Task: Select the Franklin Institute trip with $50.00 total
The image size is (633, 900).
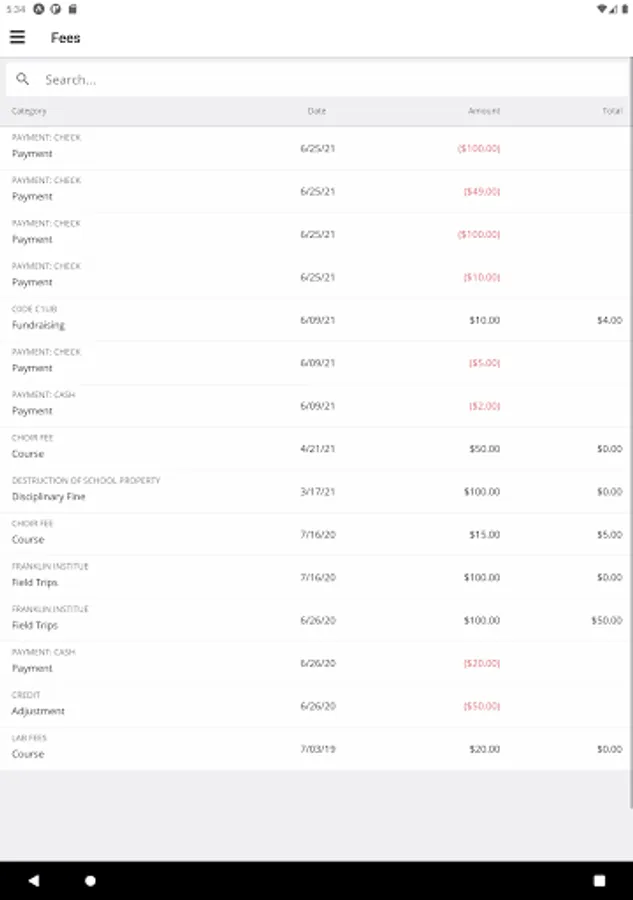Action: point(316,620)
